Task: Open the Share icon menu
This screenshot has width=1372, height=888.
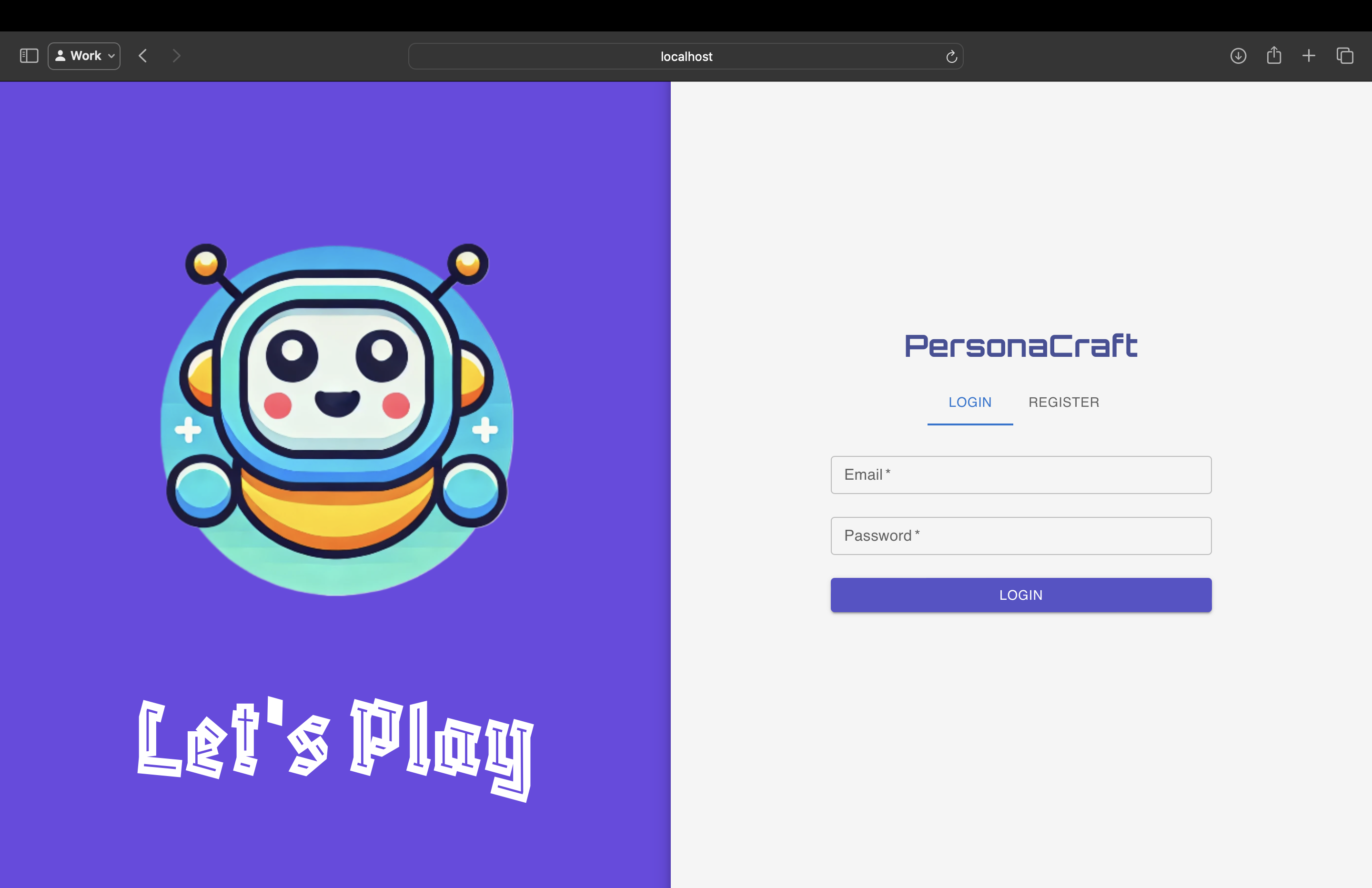Action: click(x=1273, y=55)
